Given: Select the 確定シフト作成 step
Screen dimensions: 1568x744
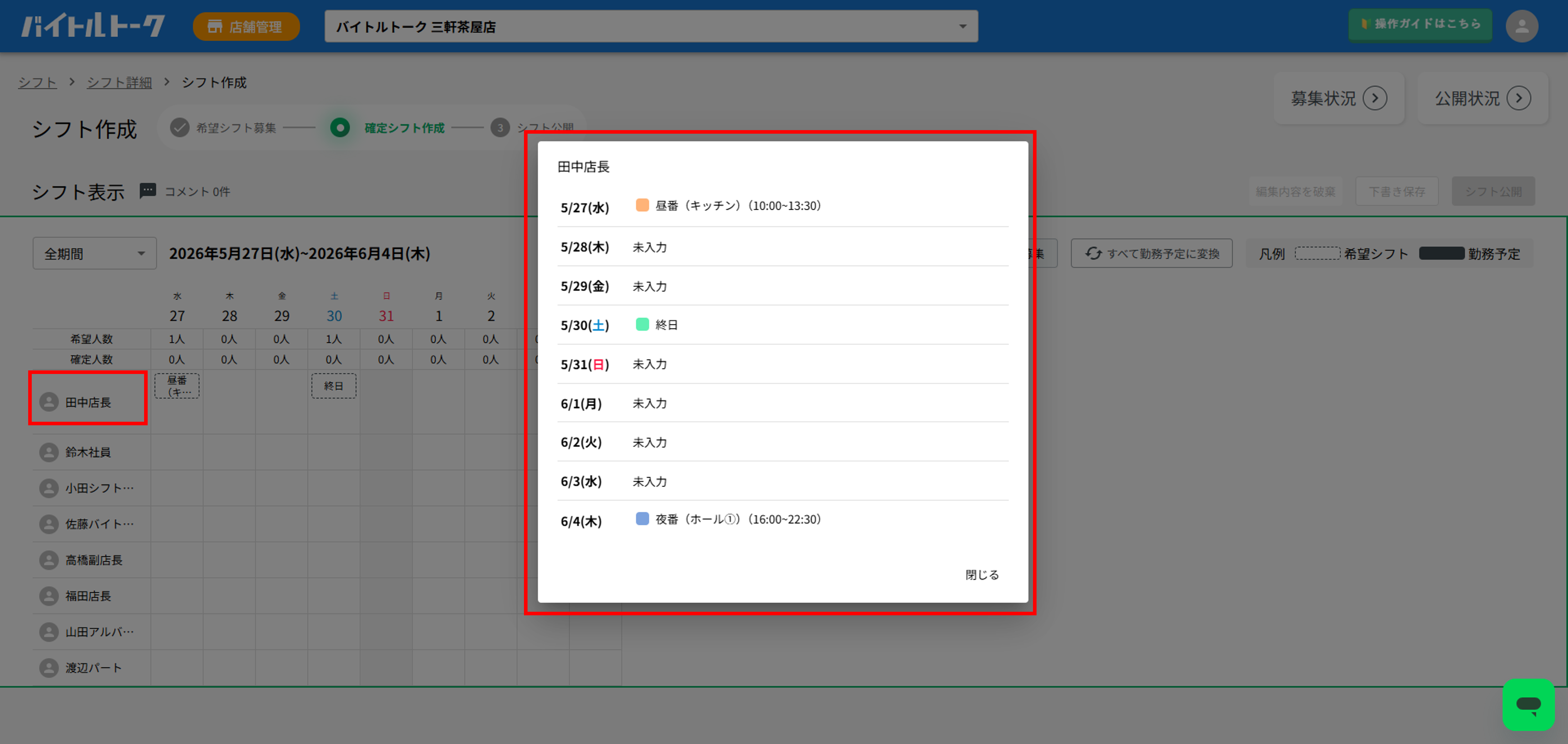Looking at the screenshot, I should (x=387, y=128).
